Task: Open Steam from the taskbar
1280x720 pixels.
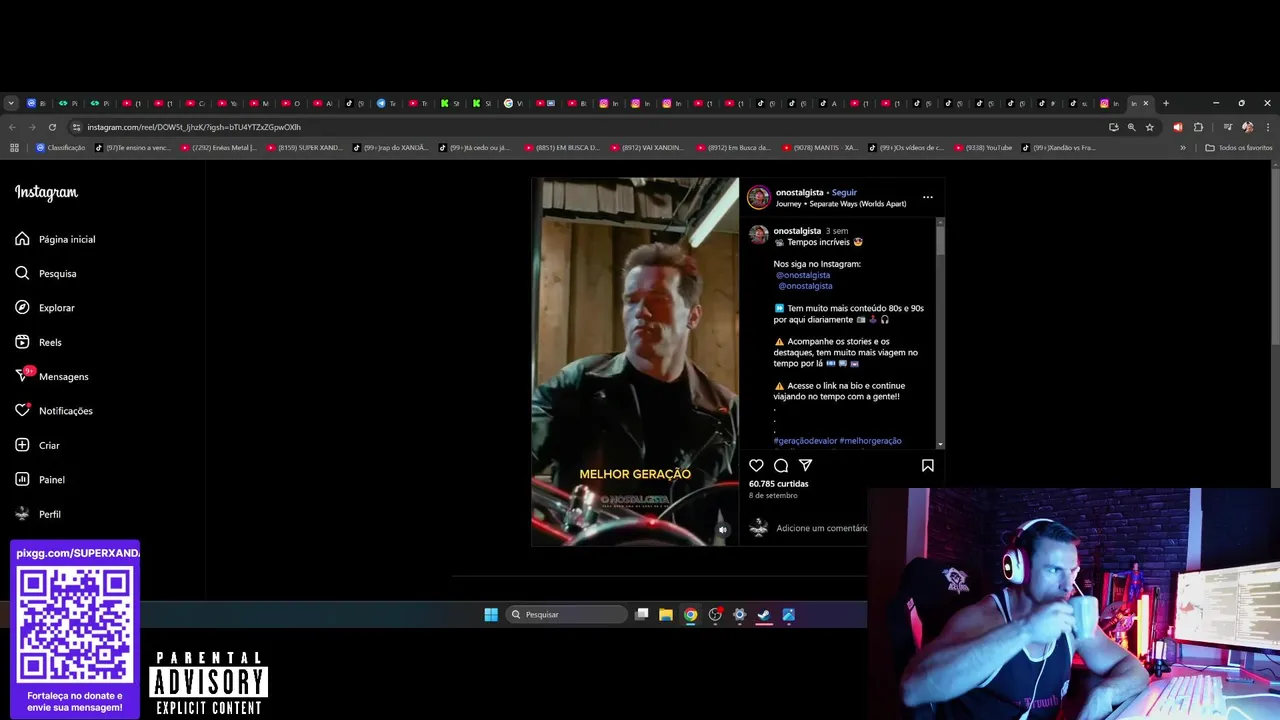Action: coord(764,615)
